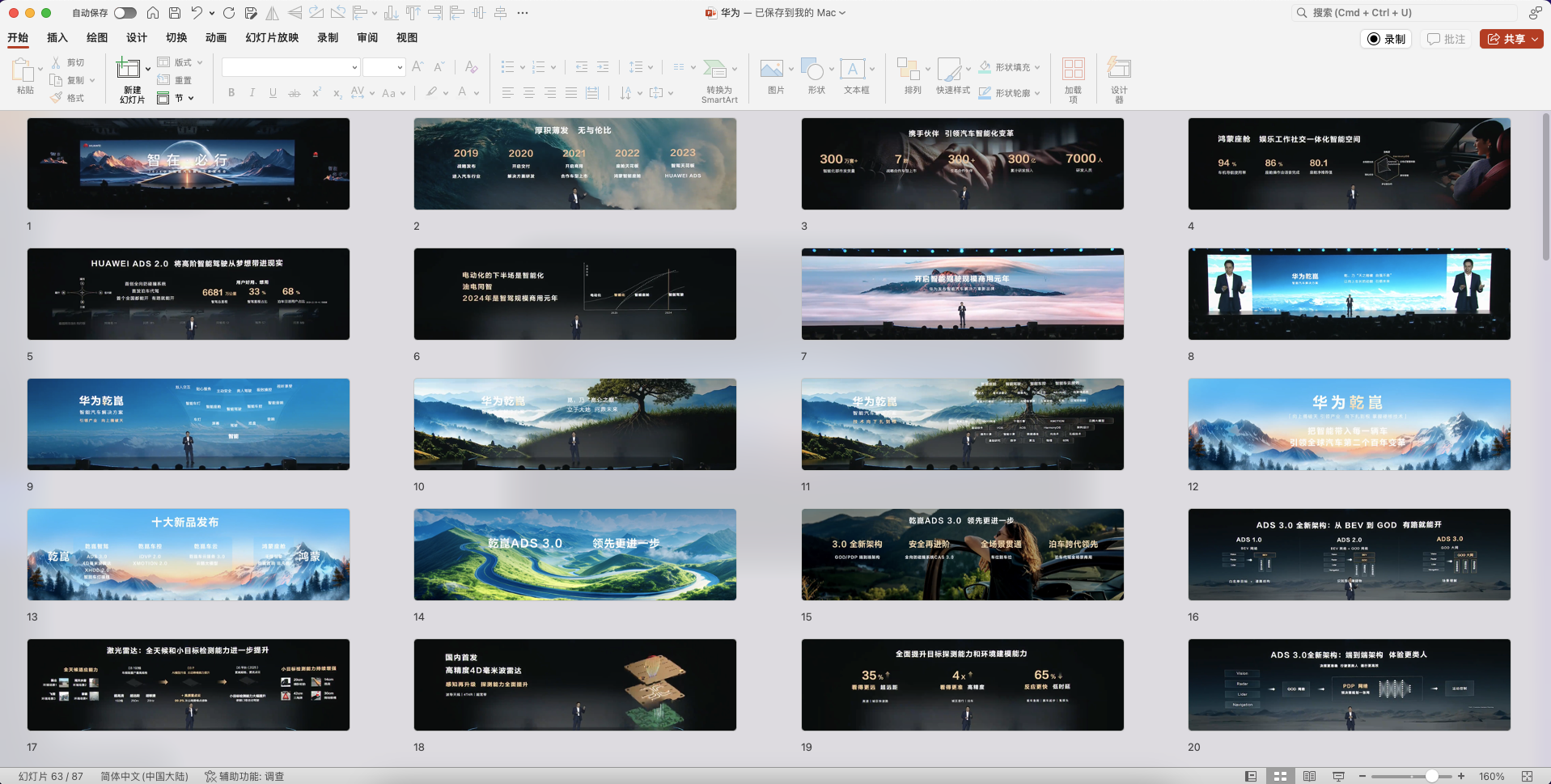The height and width of the screenshot is (784, 1551).
Task: Click the Quick Styles (快速样式) icon
Action: pyautogui.click(x=948, y=69)
